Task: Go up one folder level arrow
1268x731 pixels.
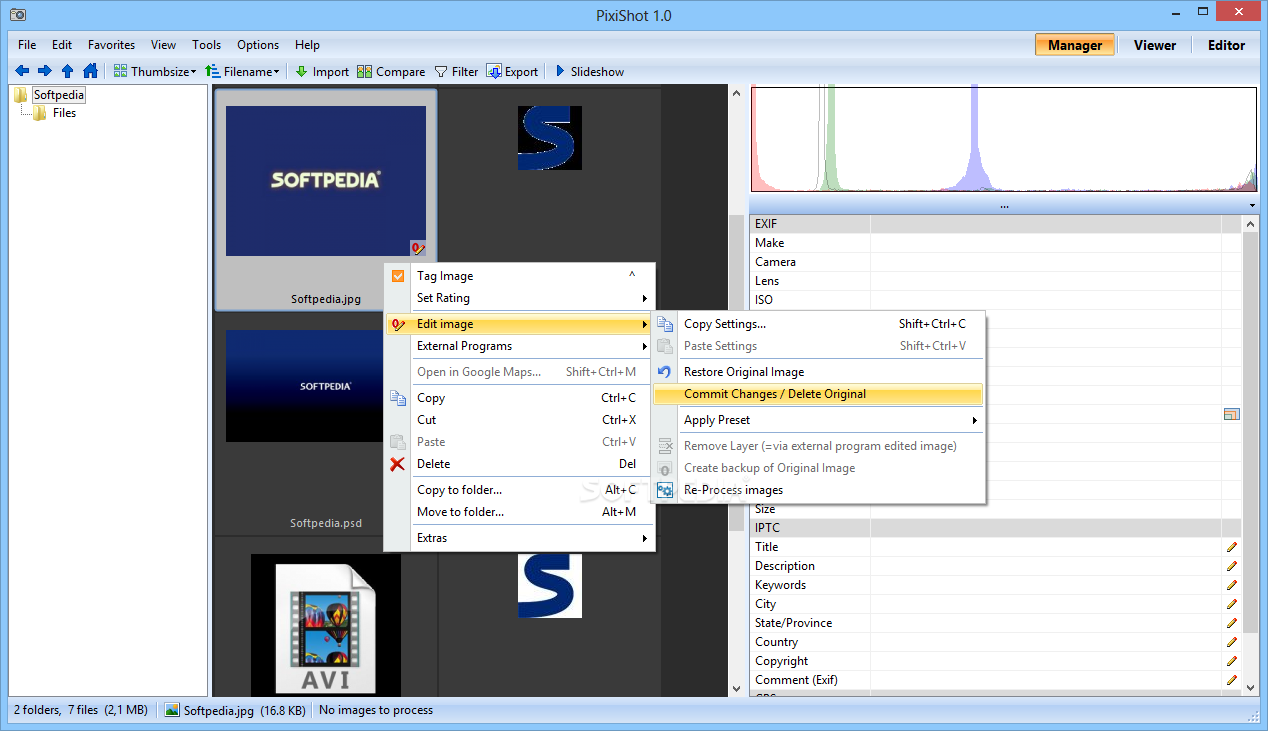Action: click(67, 71)
